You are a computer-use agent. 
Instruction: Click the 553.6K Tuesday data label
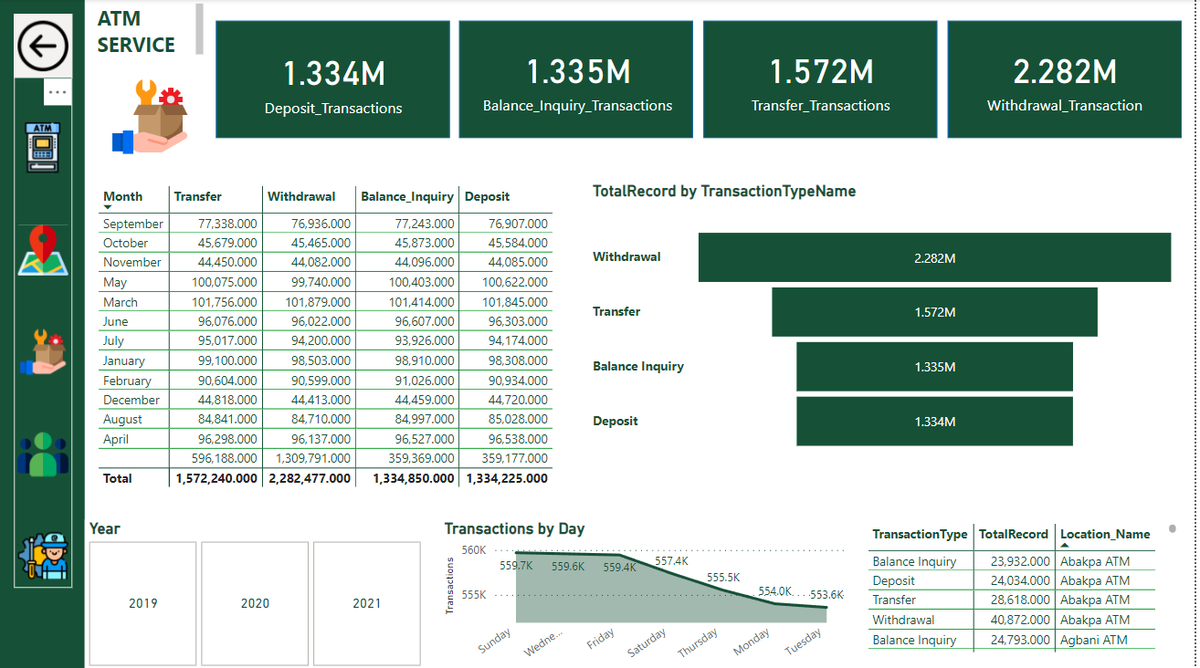point(827,593)
